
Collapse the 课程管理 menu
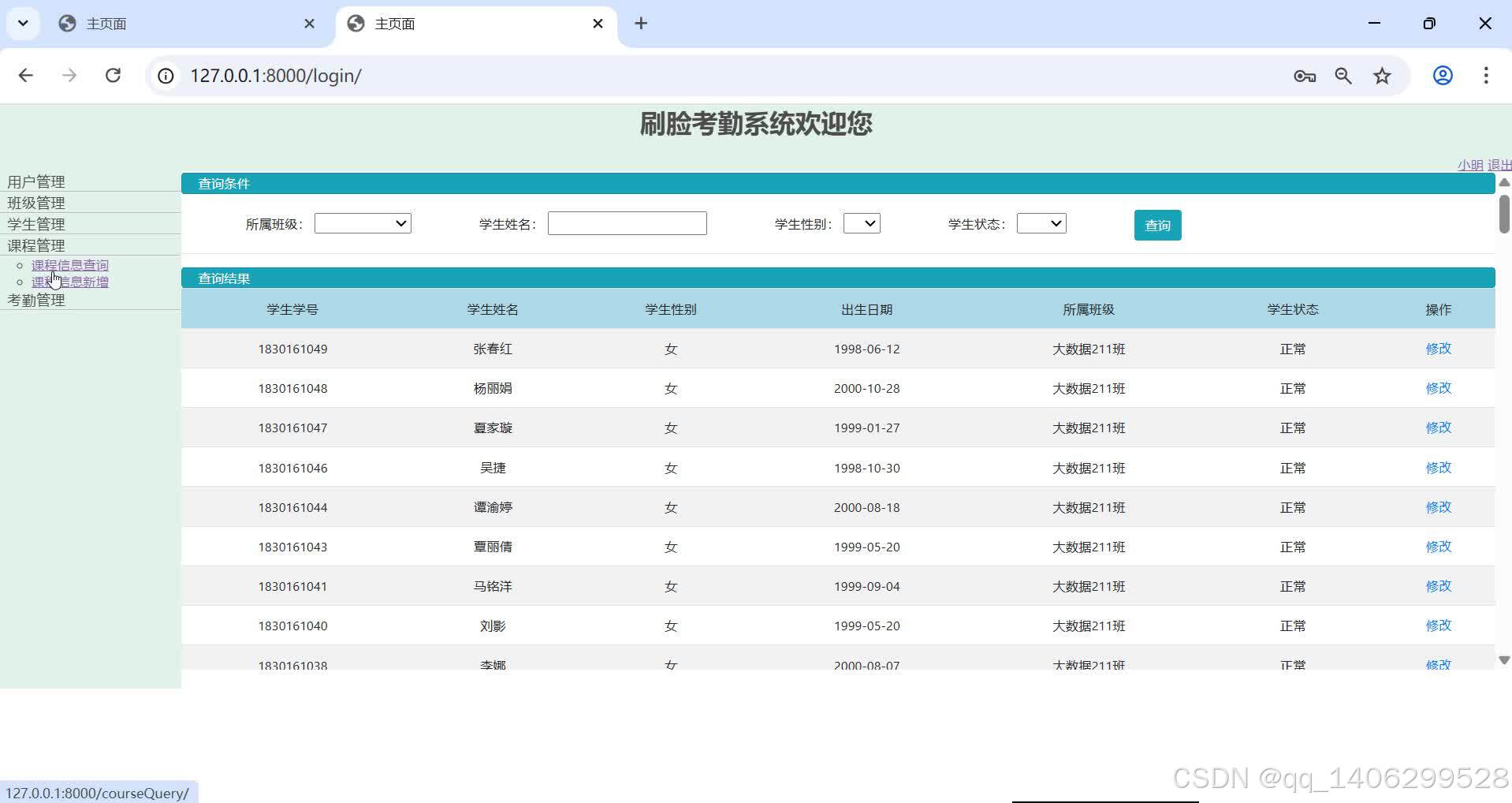[36, 245]
